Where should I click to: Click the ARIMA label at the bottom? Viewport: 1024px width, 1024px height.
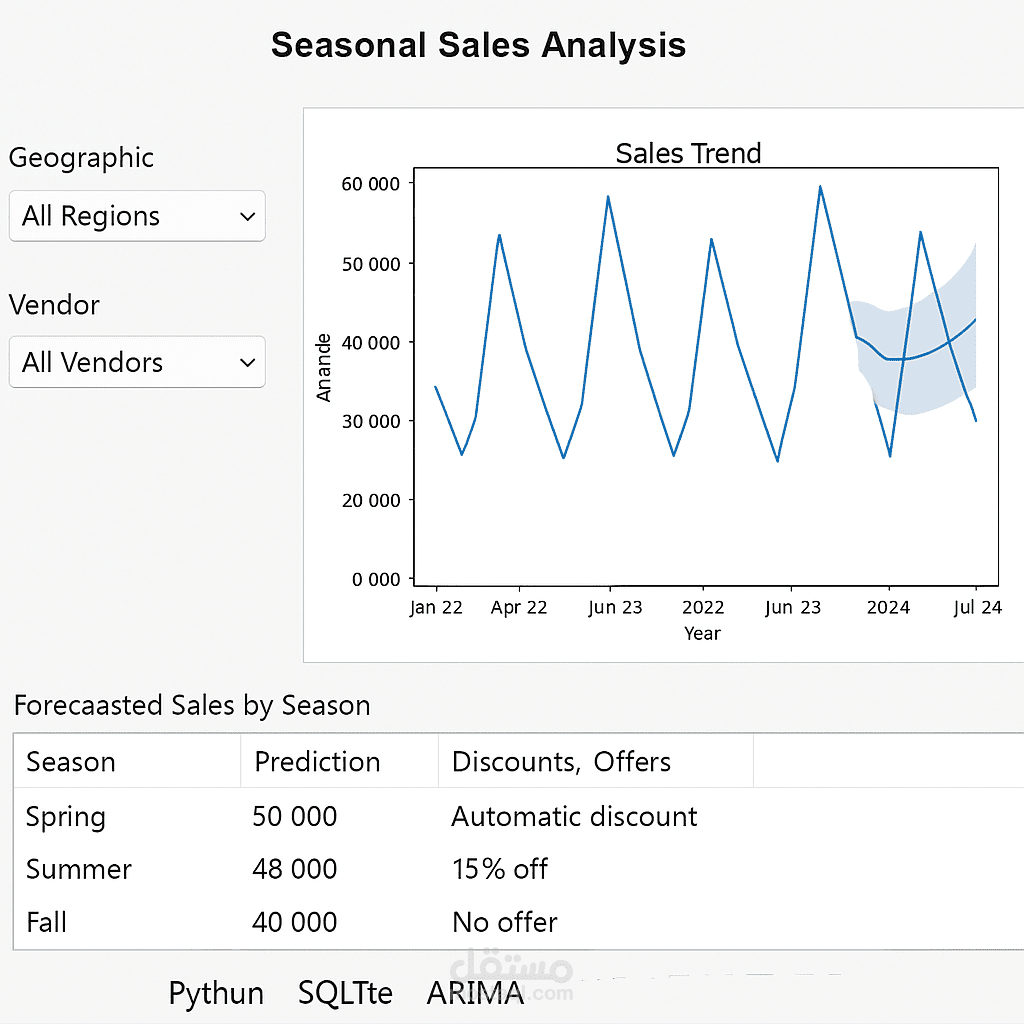pos(475,994)
